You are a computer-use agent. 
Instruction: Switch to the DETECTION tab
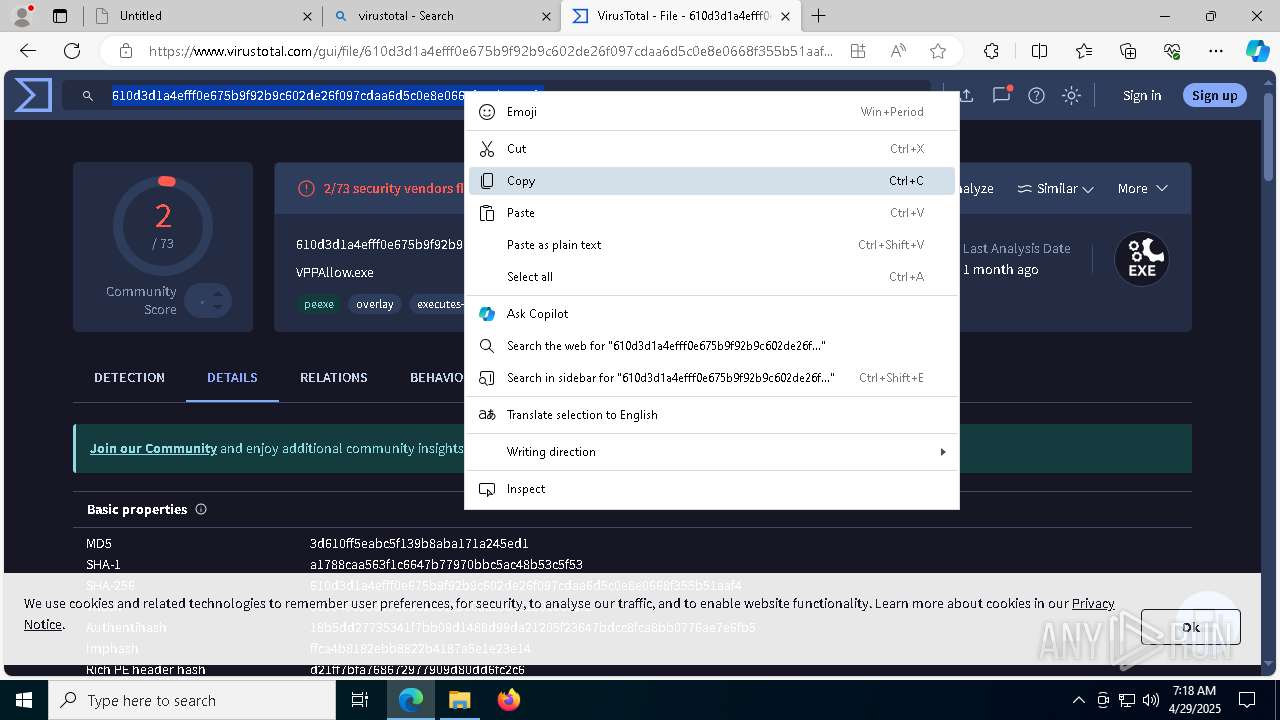pyautogui.click(x=129, y=377)
